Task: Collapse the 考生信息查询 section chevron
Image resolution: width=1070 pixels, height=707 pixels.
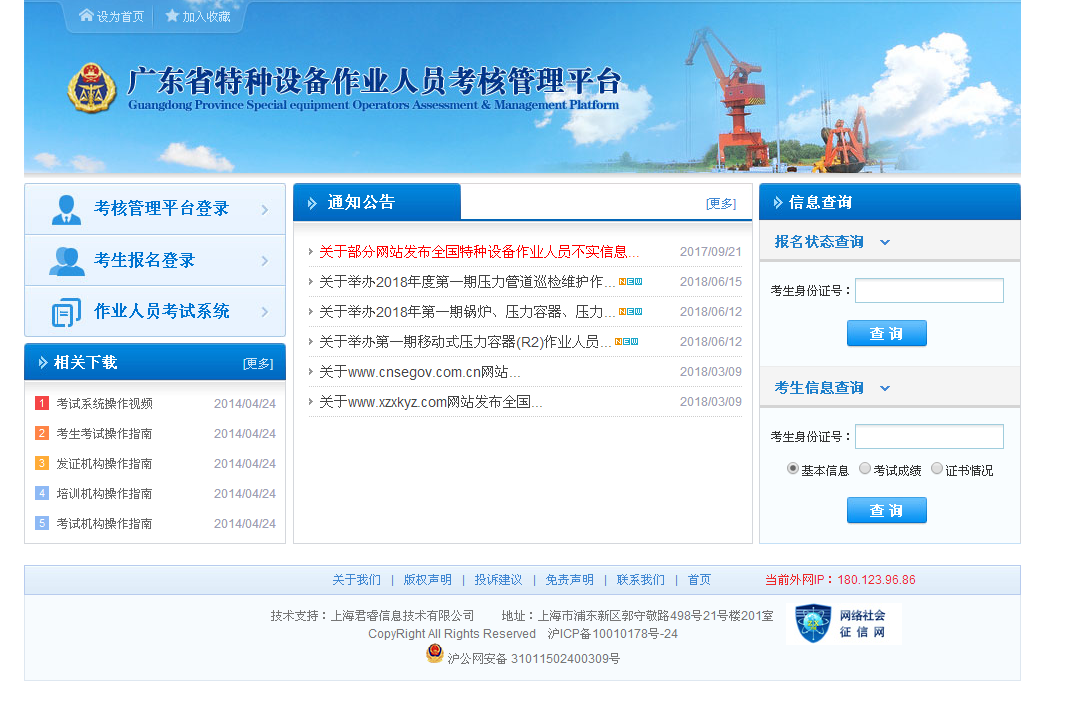Action: pos(885,388)
